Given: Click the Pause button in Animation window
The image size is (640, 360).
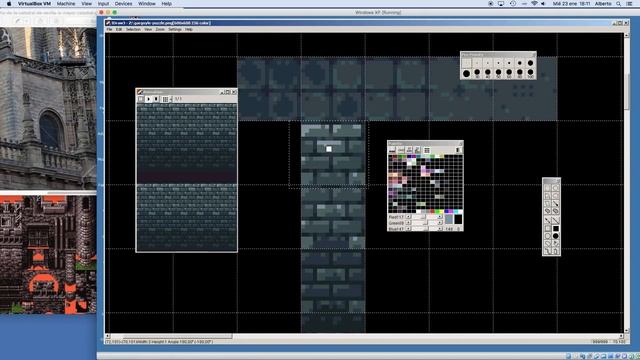Looking at the screenshot, I should tap(141, 99).
